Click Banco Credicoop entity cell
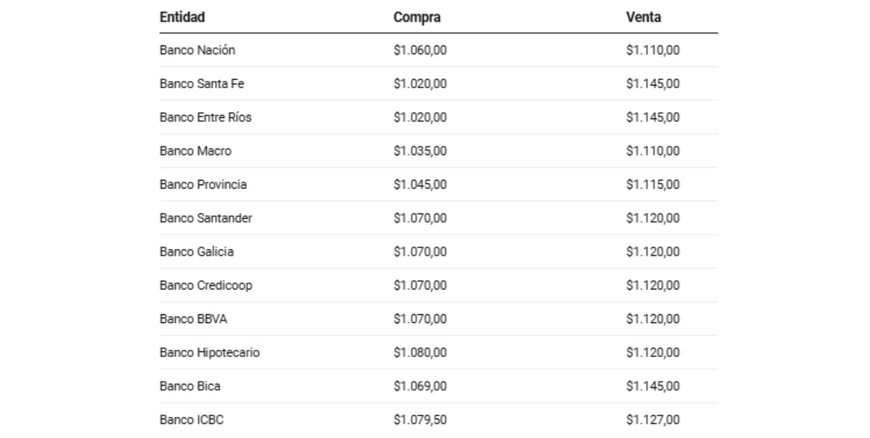870x438 pixels. 205,285
